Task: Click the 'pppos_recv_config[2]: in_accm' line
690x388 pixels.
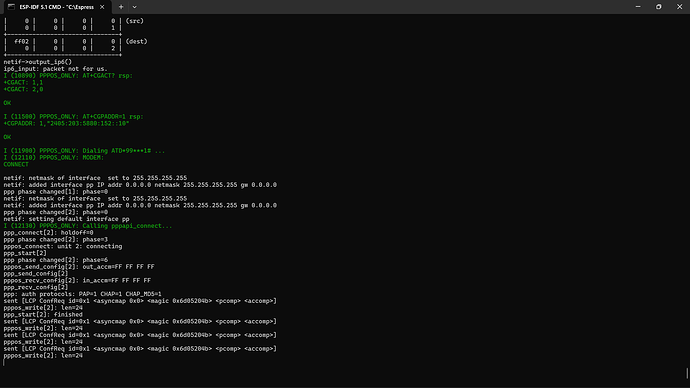Action: [x=77, y=280]
